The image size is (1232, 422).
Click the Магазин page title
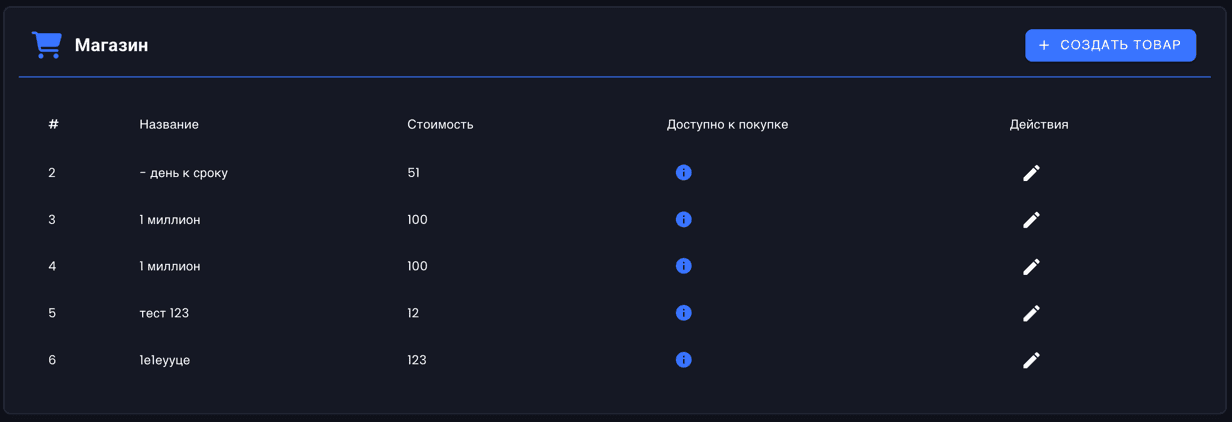point(111,46)
